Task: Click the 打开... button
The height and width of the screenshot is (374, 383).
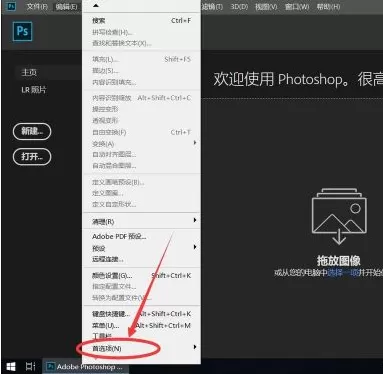Action: tap(32, 157)
